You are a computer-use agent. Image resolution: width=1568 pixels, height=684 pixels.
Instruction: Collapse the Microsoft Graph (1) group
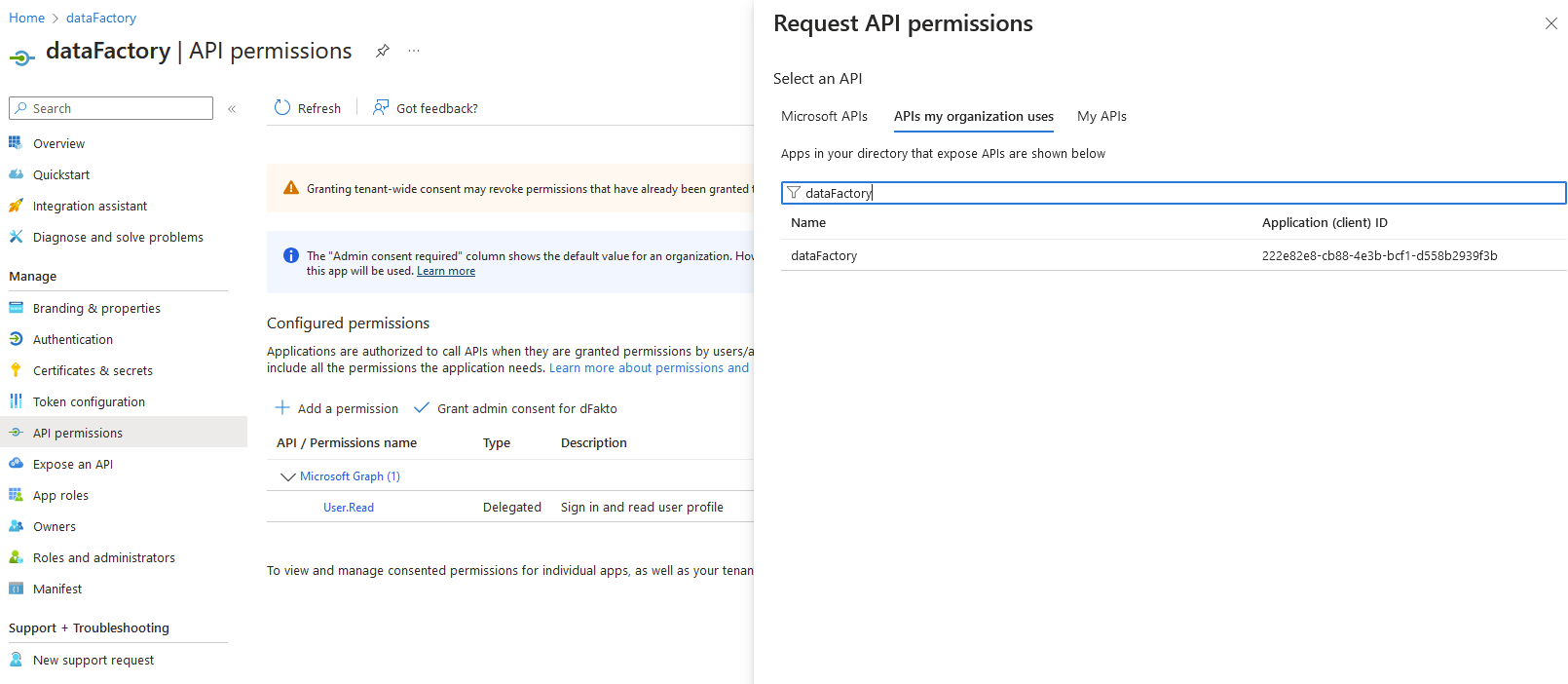pos(287,476)
